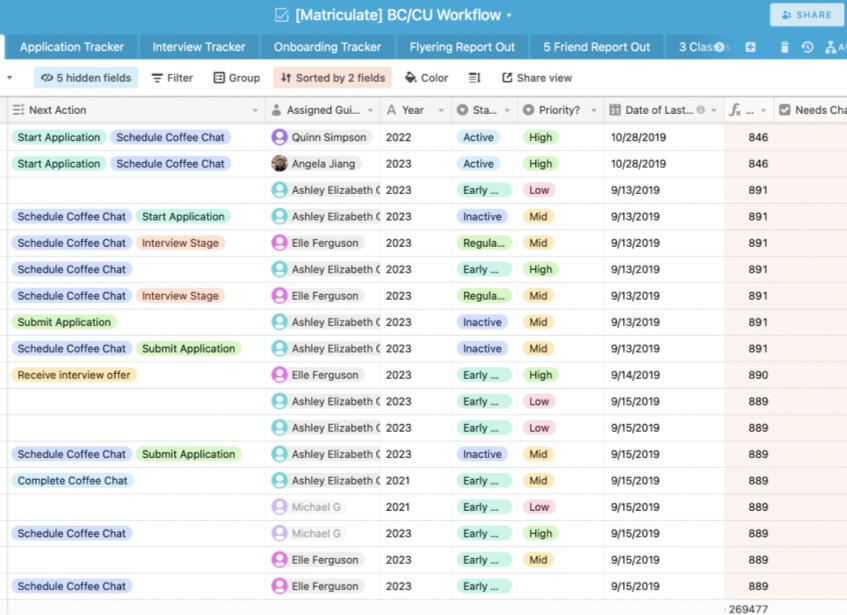Open the Color options in the toolbar
This screenshot has width=847, height=615.
427,78
